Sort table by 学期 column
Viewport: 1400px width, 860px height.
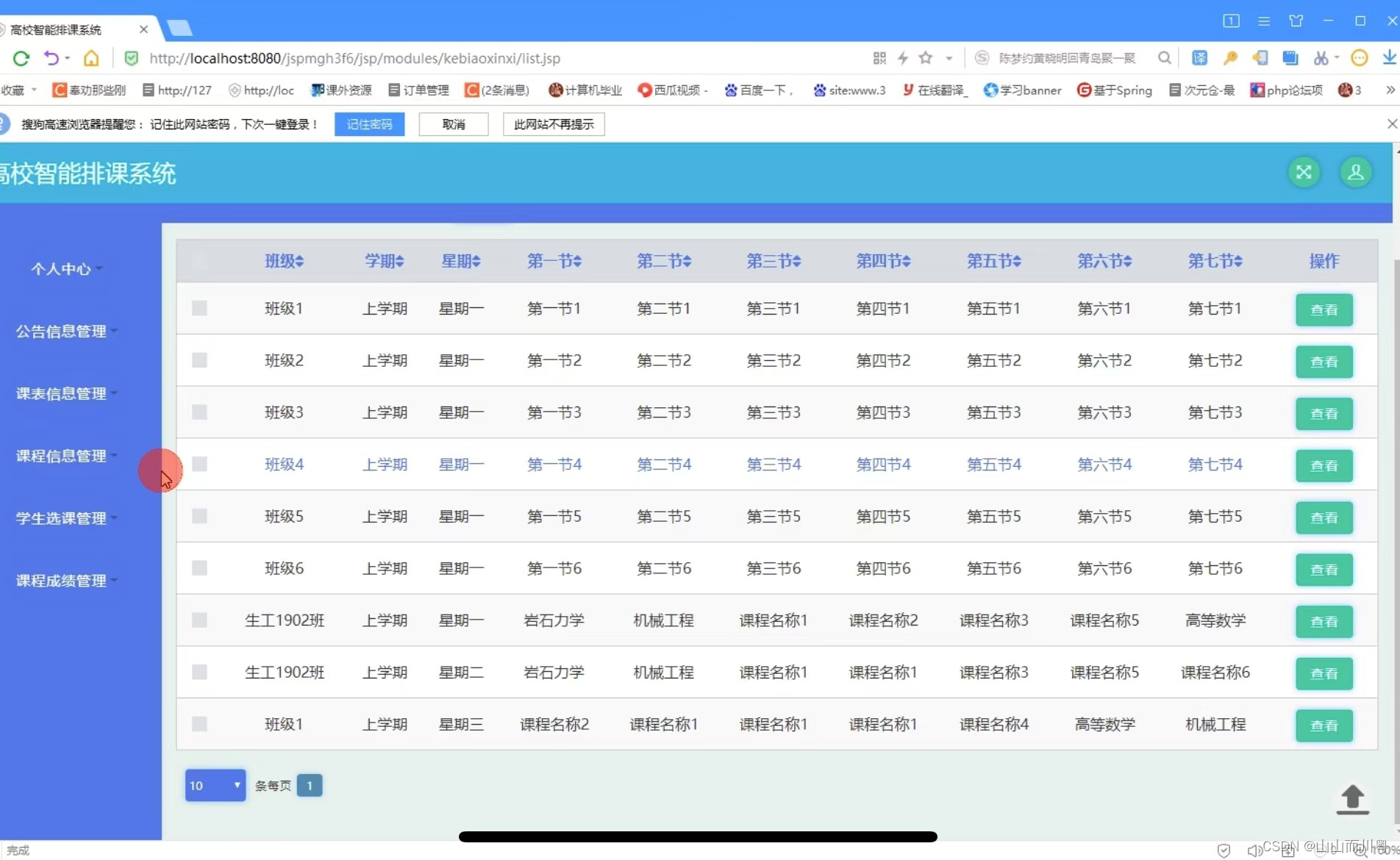coord(385,261)
